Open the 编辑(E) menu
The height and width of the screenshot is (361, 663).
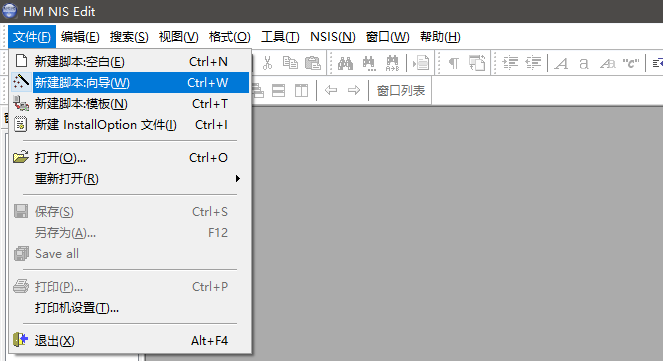[x=80, y=37]
